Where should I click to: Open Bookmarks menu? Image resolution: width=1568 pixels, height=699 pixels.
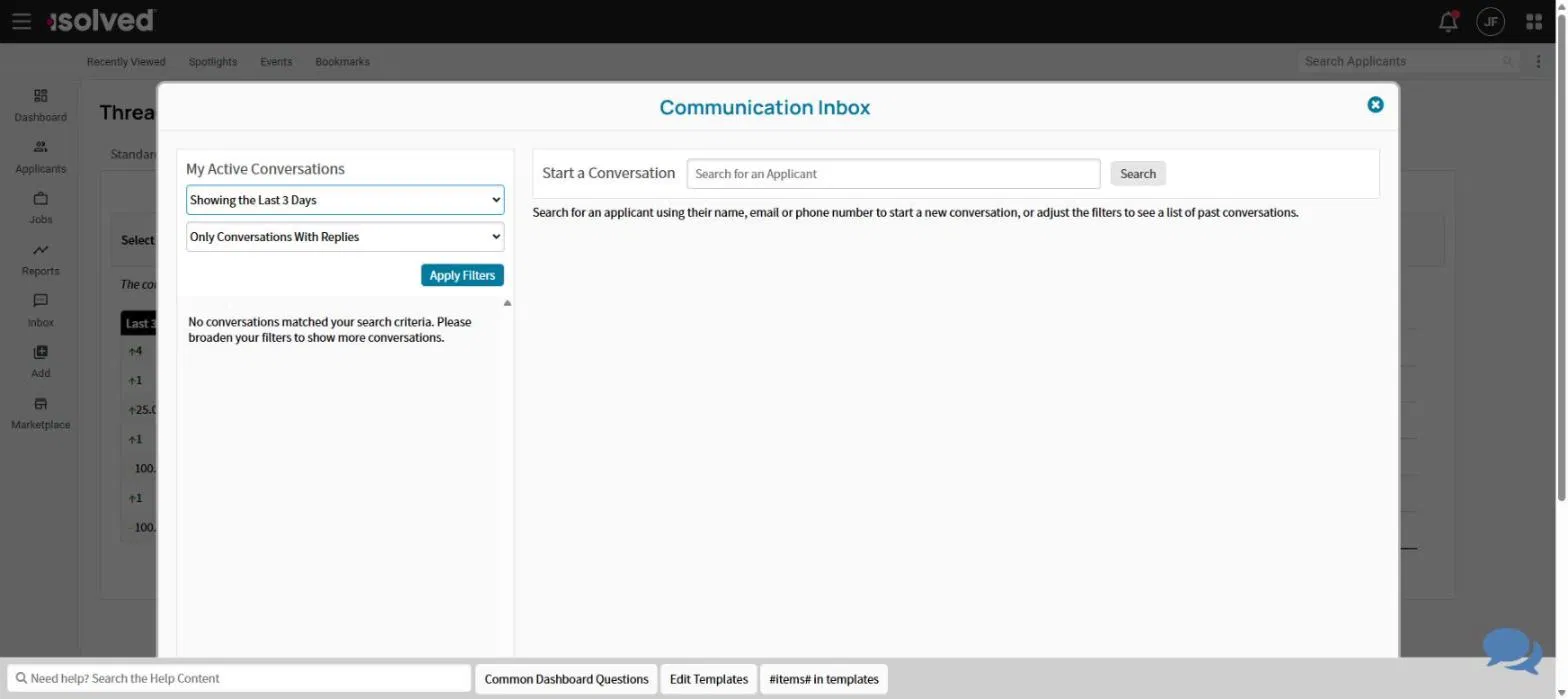[342, 62]
